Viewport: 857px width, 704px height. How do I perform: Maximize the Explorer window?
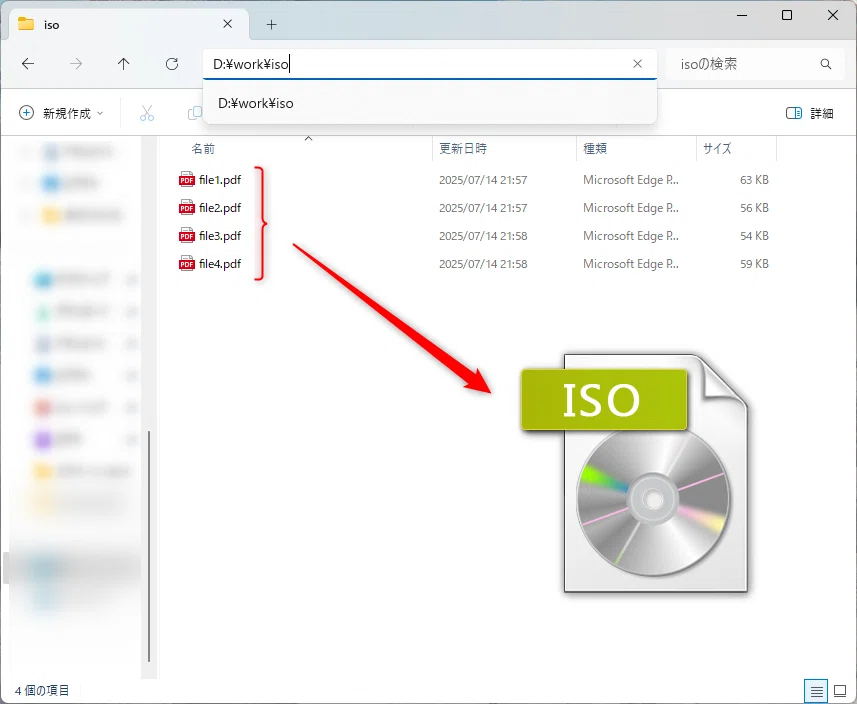coord(787,15)
